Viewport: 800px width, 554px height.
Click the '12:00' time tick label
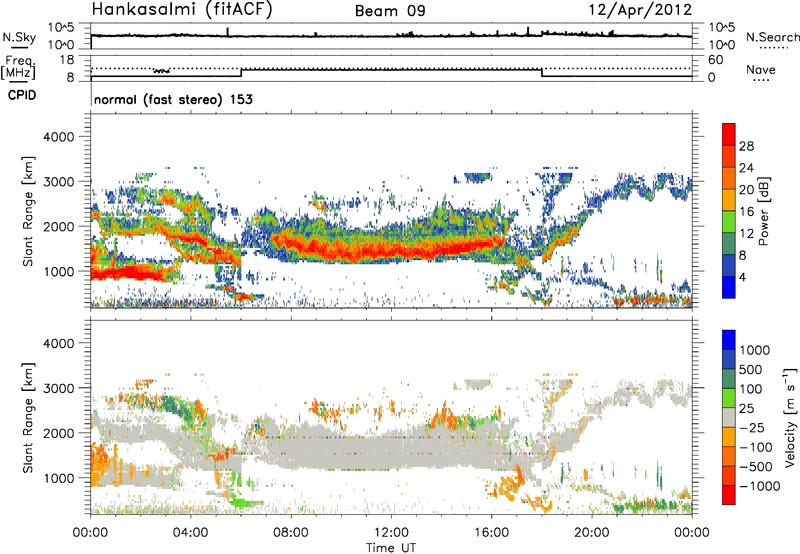pos(391,533)
